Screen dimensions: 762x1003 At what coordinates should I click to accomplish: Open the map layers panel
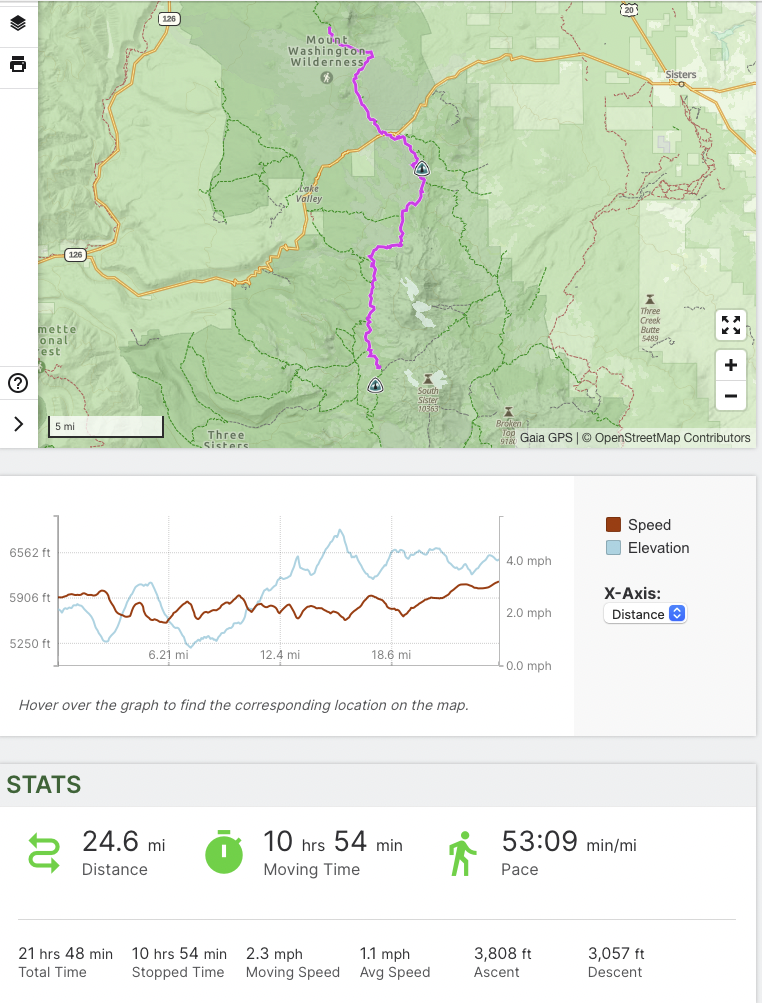pyautogui.click(x=18, y=23)
